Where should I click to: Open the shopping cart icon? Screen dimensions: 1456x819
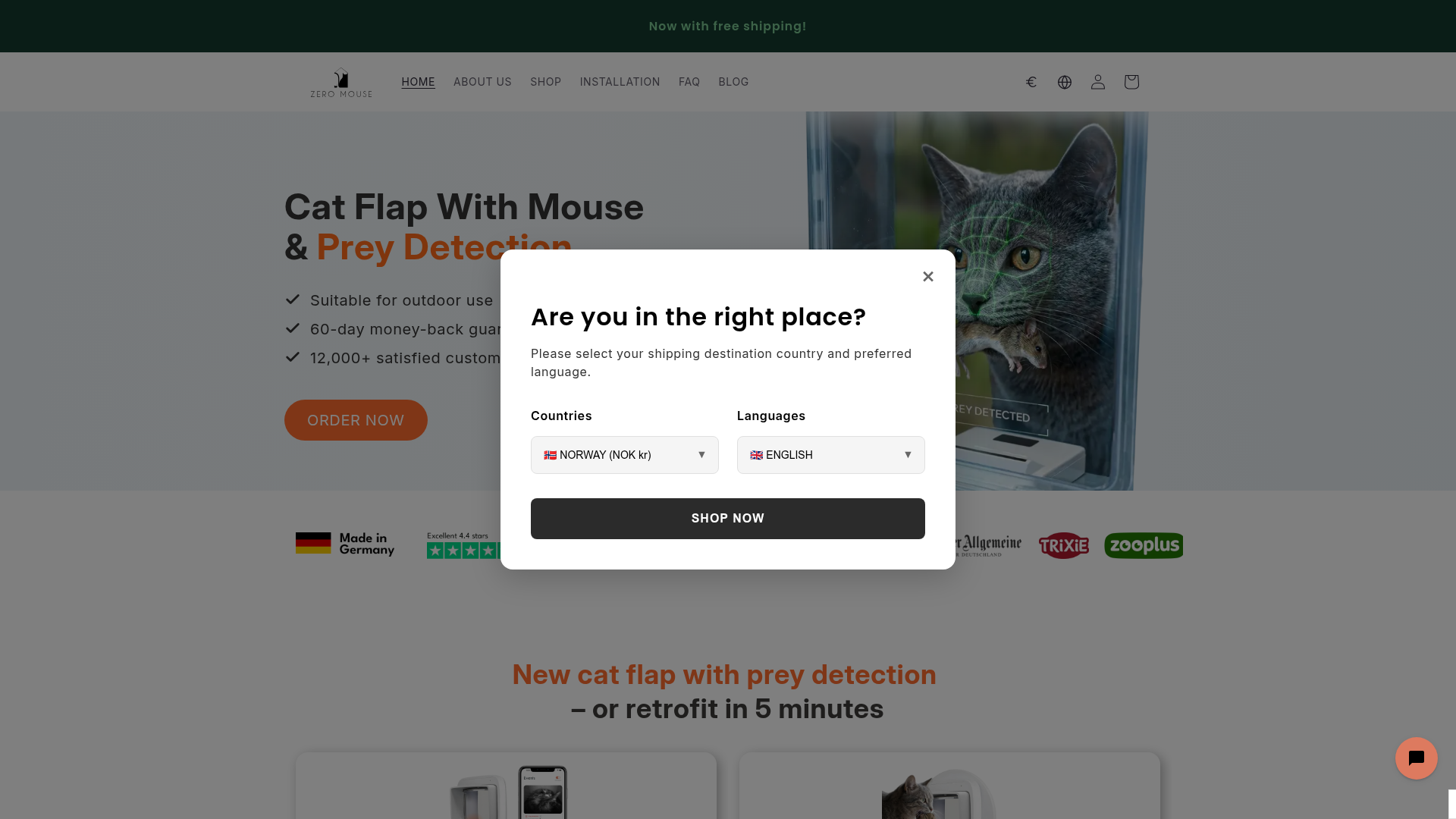pos(1131,82)
